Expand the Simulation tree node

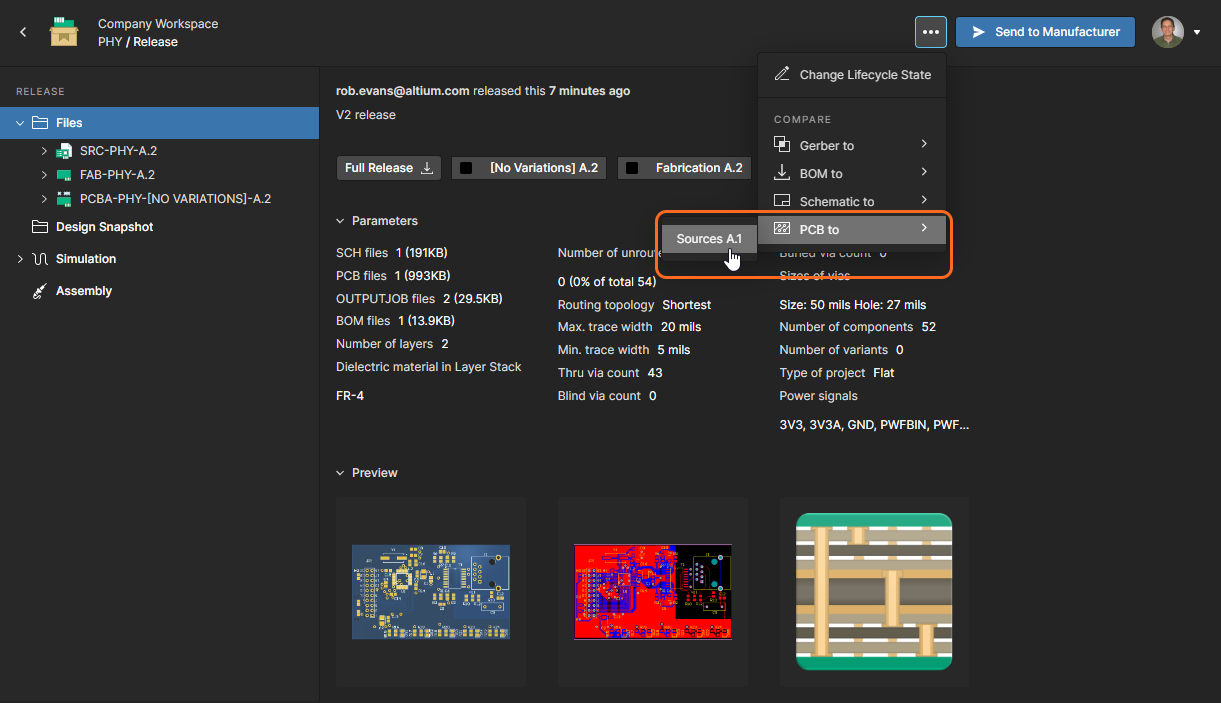pos(20,259)
